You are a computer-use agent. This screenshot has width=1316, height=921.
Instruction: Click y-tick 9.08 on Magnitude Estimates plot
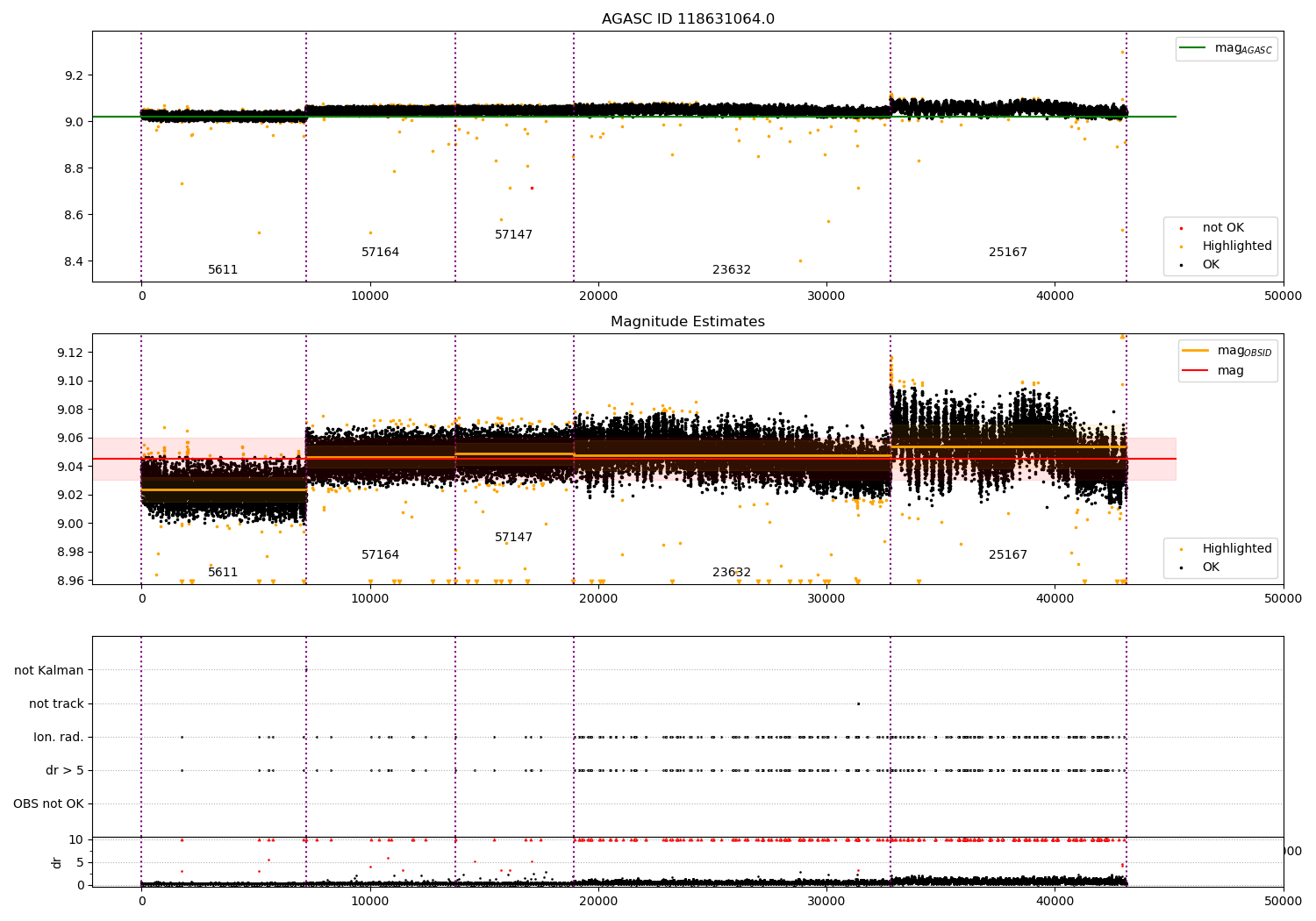70,410
